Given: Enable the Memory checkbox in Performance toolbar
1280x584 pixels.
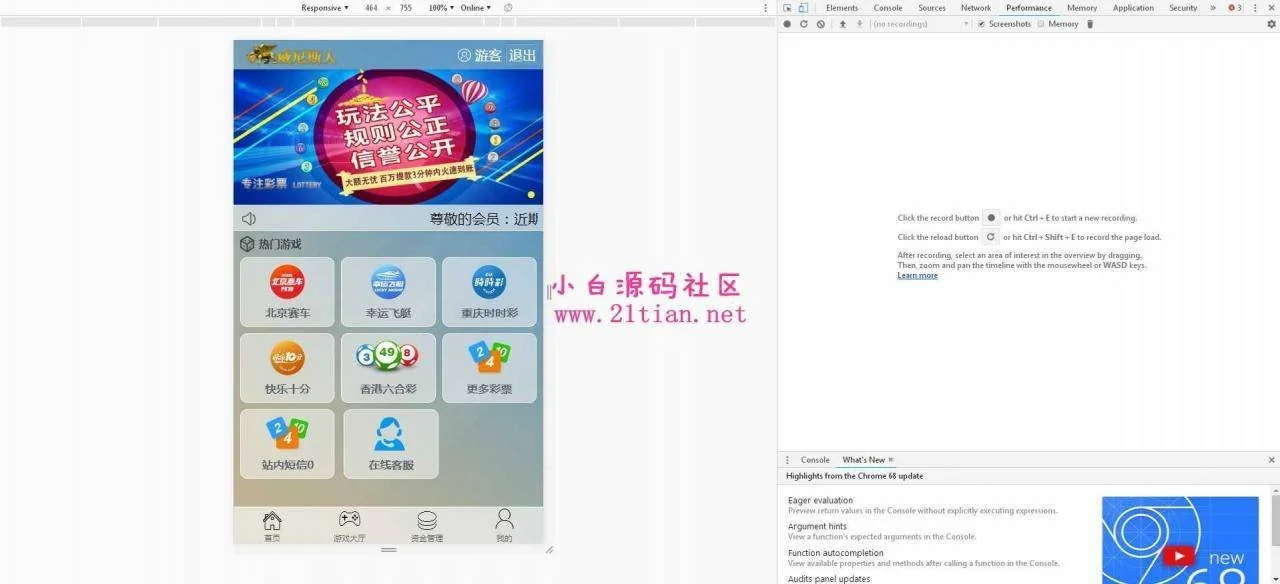Looking at the screenshot, I should click(x=1041, y=24).
